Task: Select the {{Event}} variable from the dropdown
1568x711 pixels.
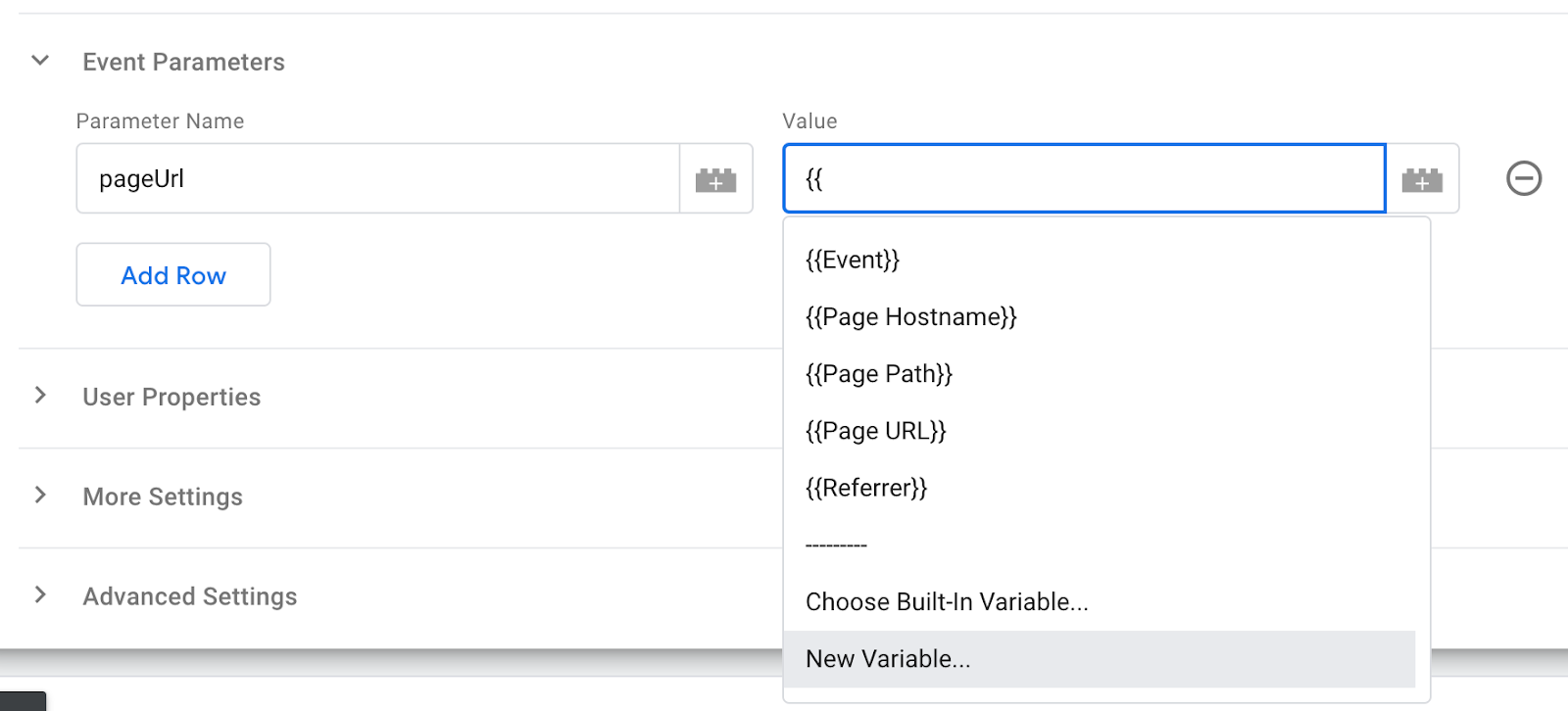Action: (851, 259)
